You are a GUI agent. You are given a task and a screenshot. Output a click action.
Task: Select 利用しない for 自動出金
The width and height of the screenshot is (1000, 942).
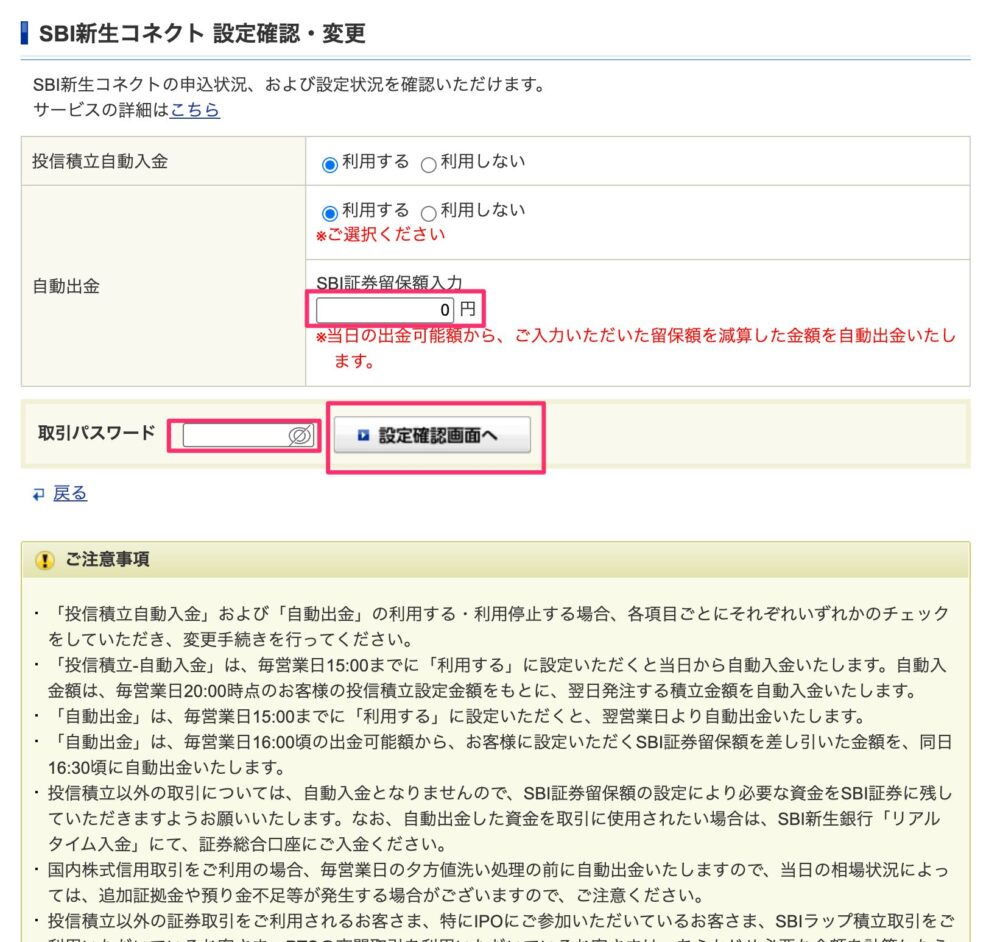(x=429, y=213)
